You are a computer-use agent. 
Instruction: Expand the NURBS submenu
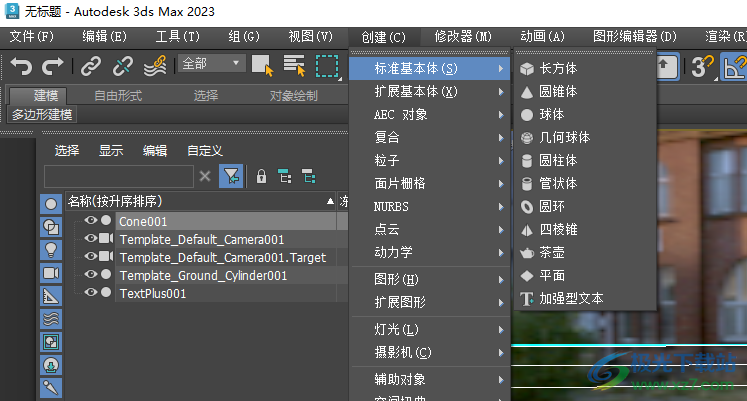point(430,207)
